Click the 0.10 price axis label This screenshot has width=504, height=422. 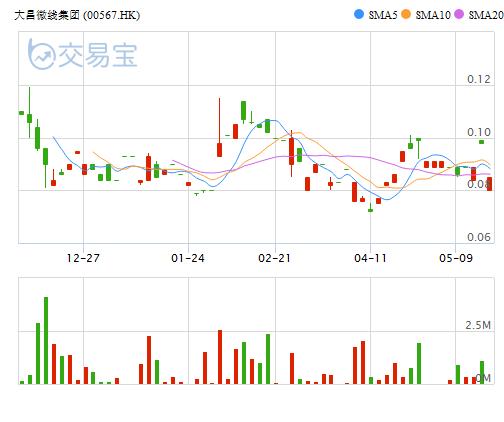(479, 132)
